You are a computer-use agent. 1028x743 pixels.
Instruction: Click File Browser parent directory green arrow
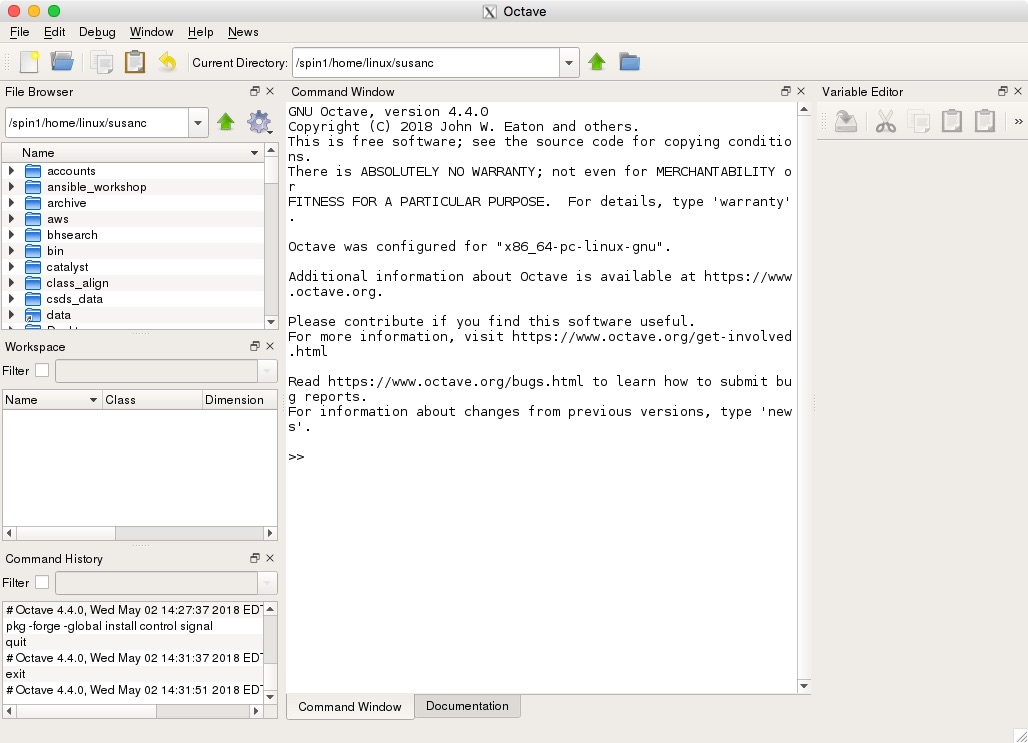[226, 123]
